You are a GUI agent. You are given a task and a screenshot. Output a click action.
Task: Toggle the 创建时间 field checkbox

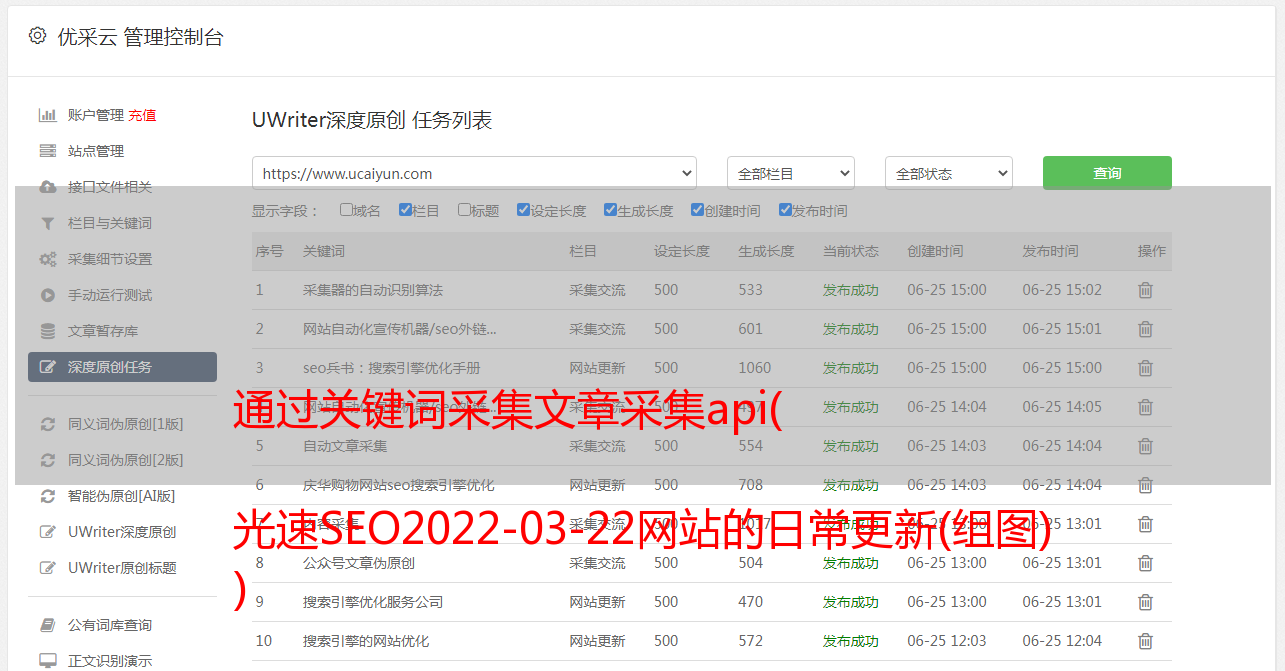click(697, 210)
